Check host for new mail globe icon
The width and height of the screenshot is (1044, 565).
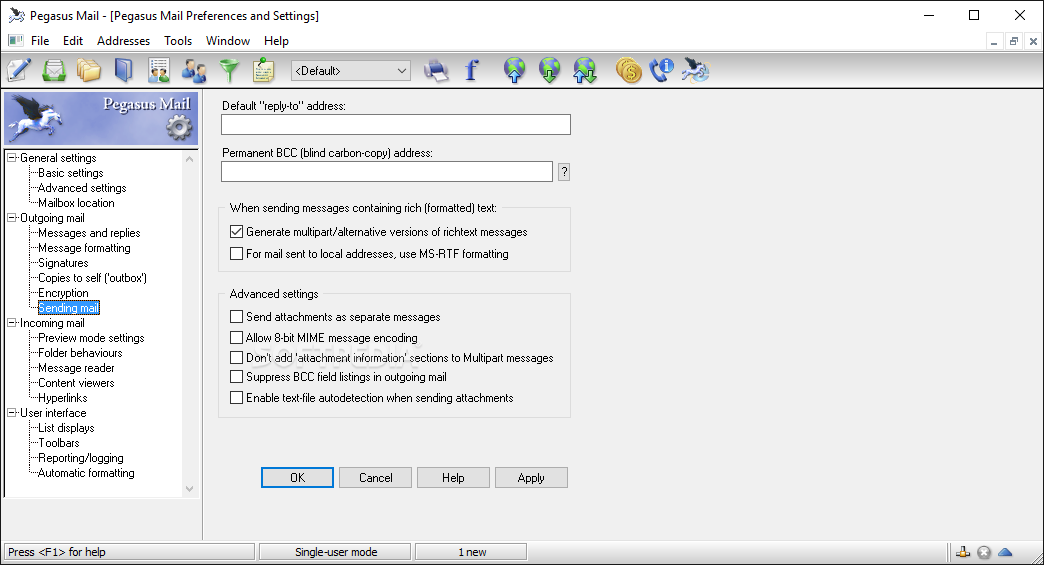pyautogui.click(x=549, y=70)
